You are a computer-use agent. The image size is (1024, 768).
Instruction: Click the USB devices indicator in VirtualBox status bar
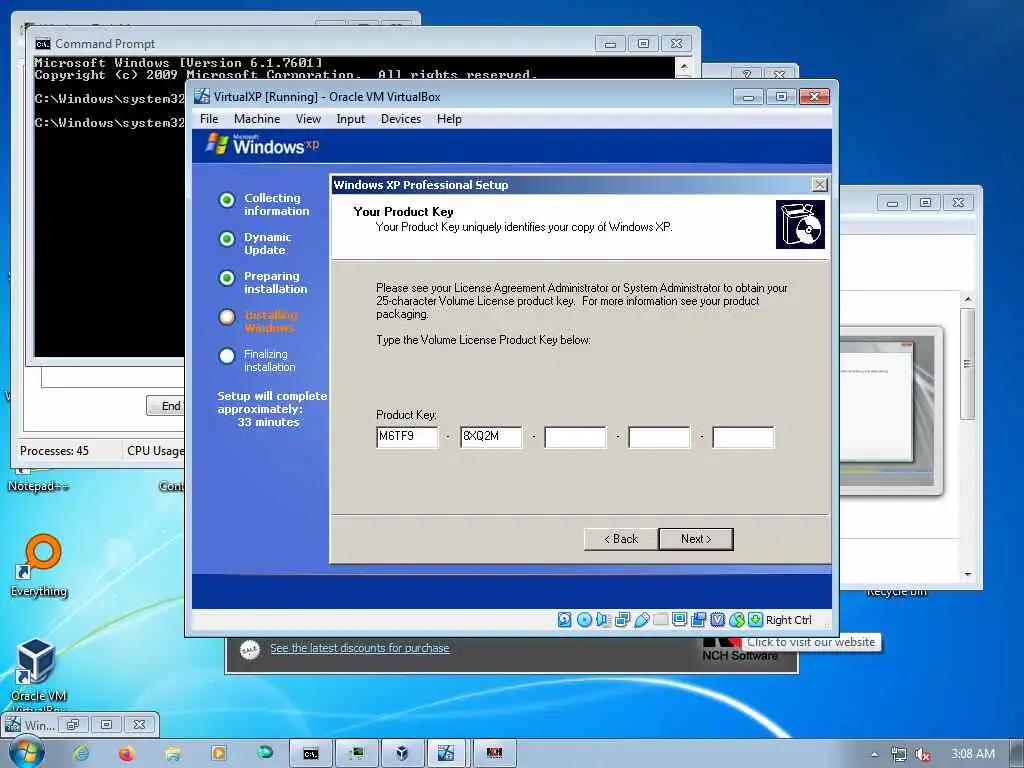tap(641, 620)
